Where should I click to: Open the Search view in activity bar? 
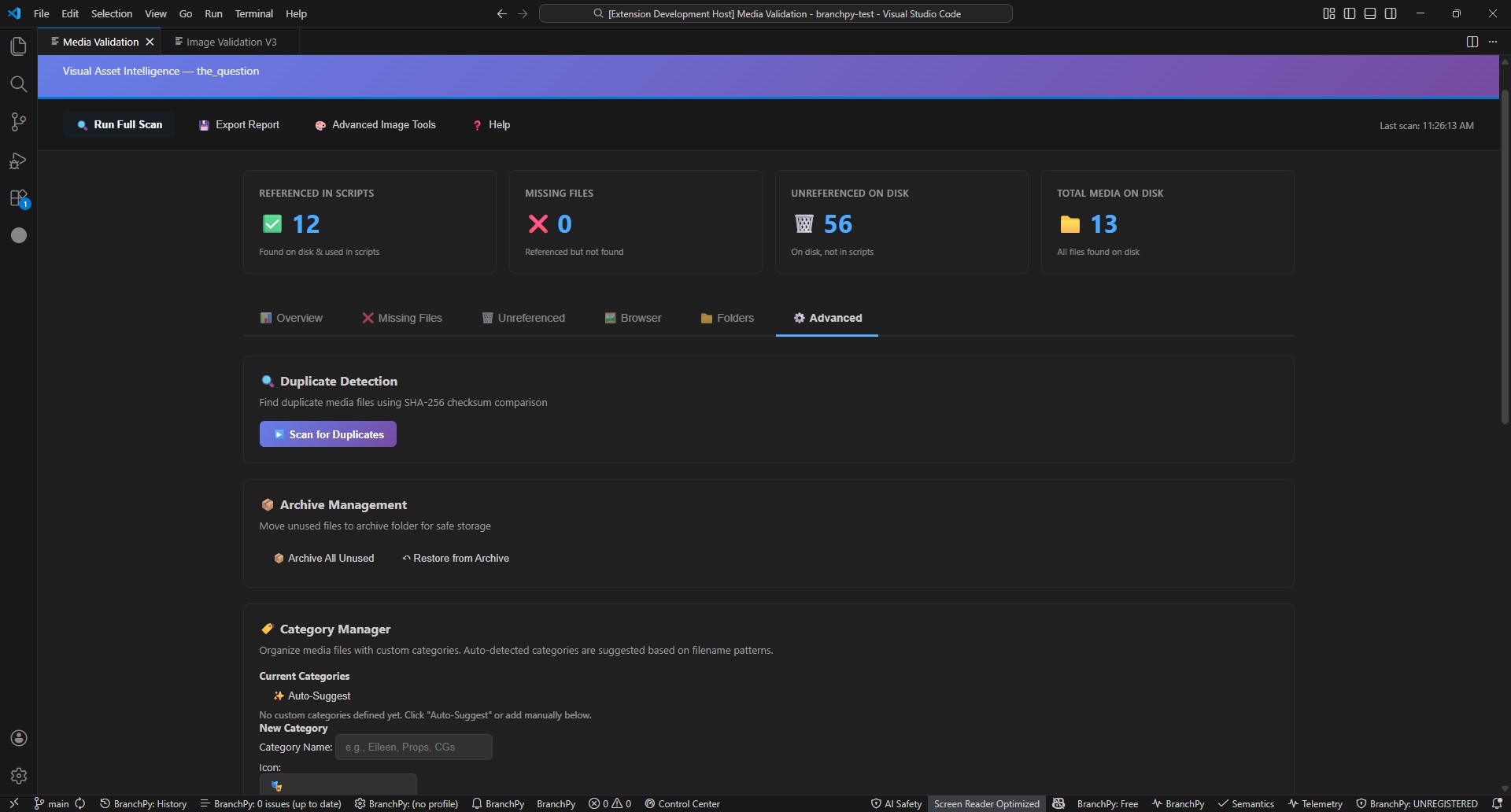[18, 84]
